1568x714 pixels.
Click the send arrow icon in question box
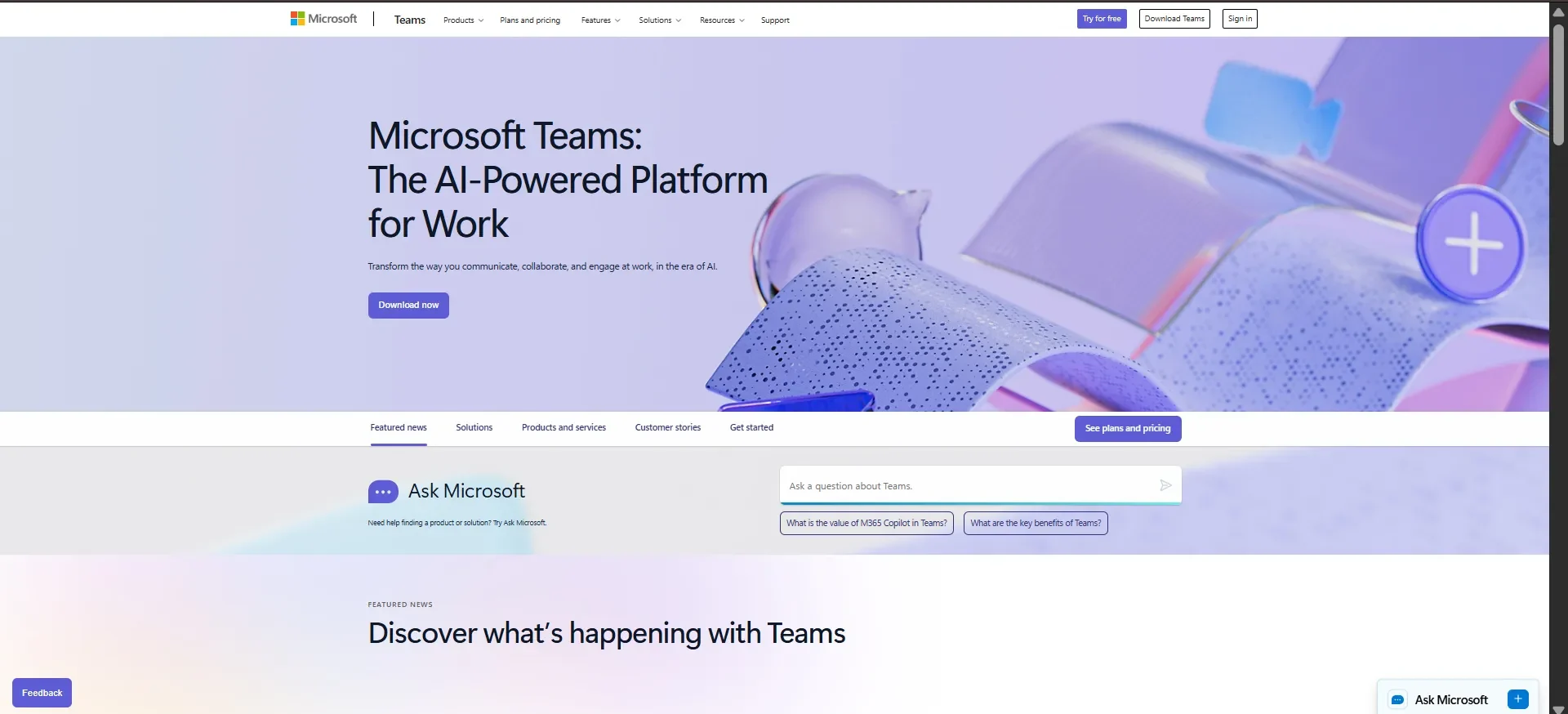pyautogui.click(x=1165, y=486)
